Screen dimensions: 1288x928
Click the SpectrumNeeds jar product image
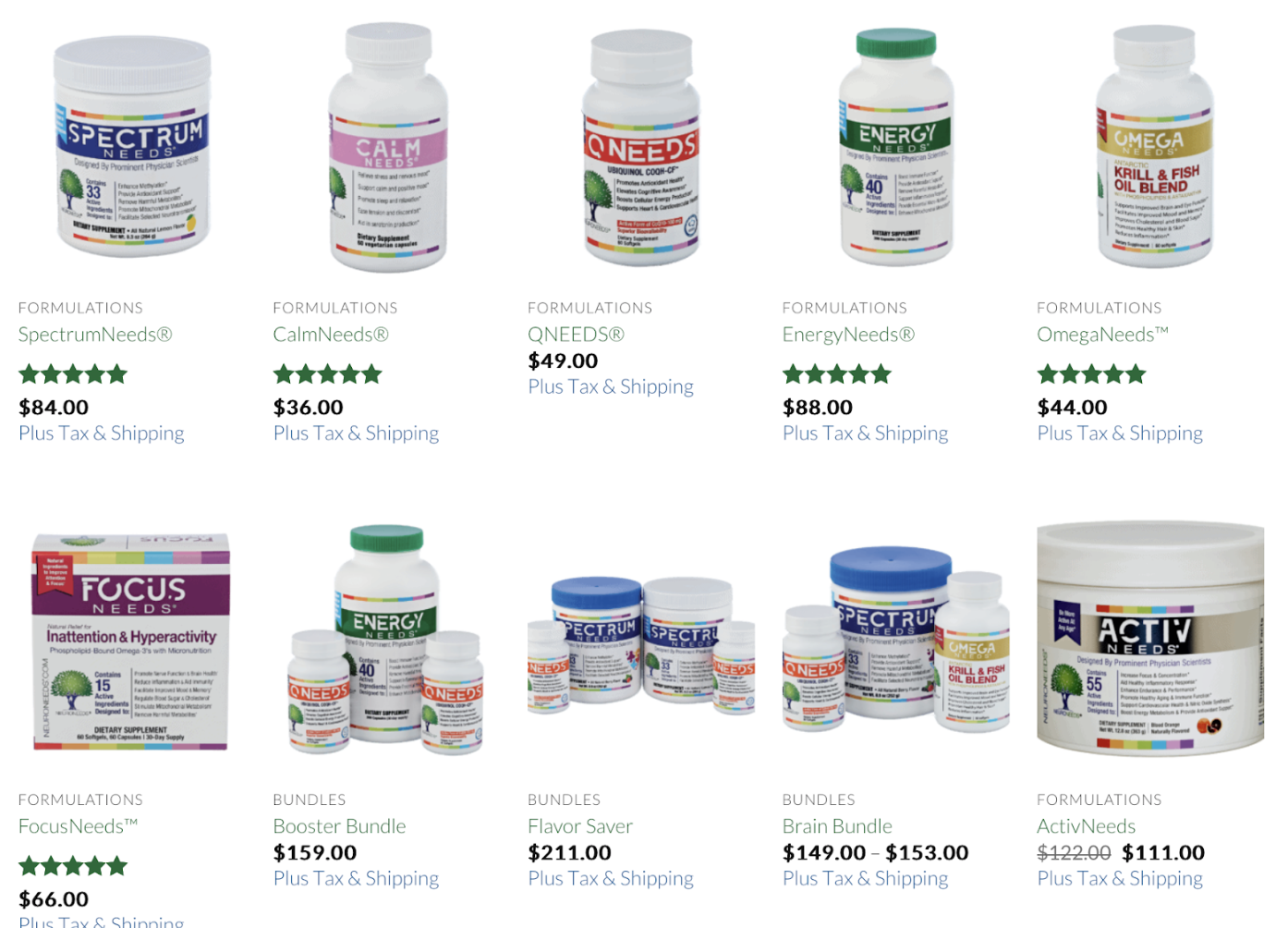pyautogui.click(x=133, y=148)
